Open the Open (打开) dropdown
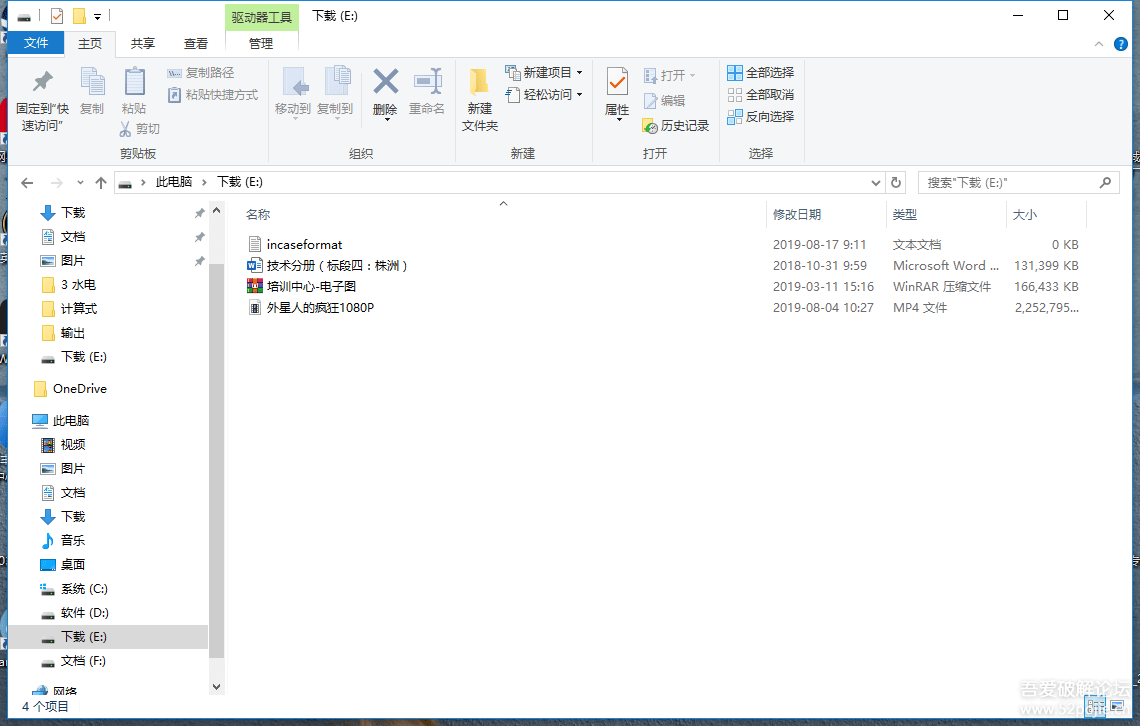This screenshot has height=726, width=1140. point(670,76)
